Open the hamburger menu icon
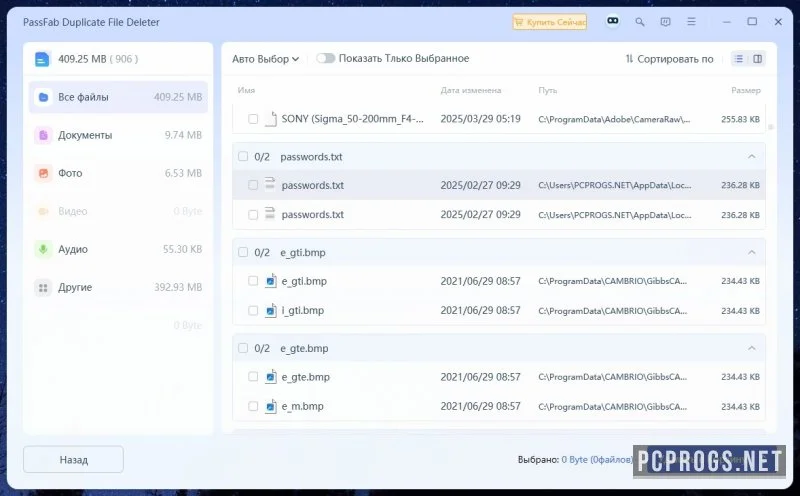The image size is (800, 496). point(691,22)
